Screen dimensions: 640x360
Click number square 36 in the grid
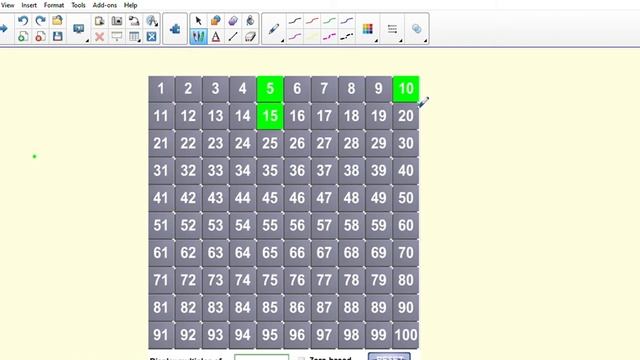(297, 171)
